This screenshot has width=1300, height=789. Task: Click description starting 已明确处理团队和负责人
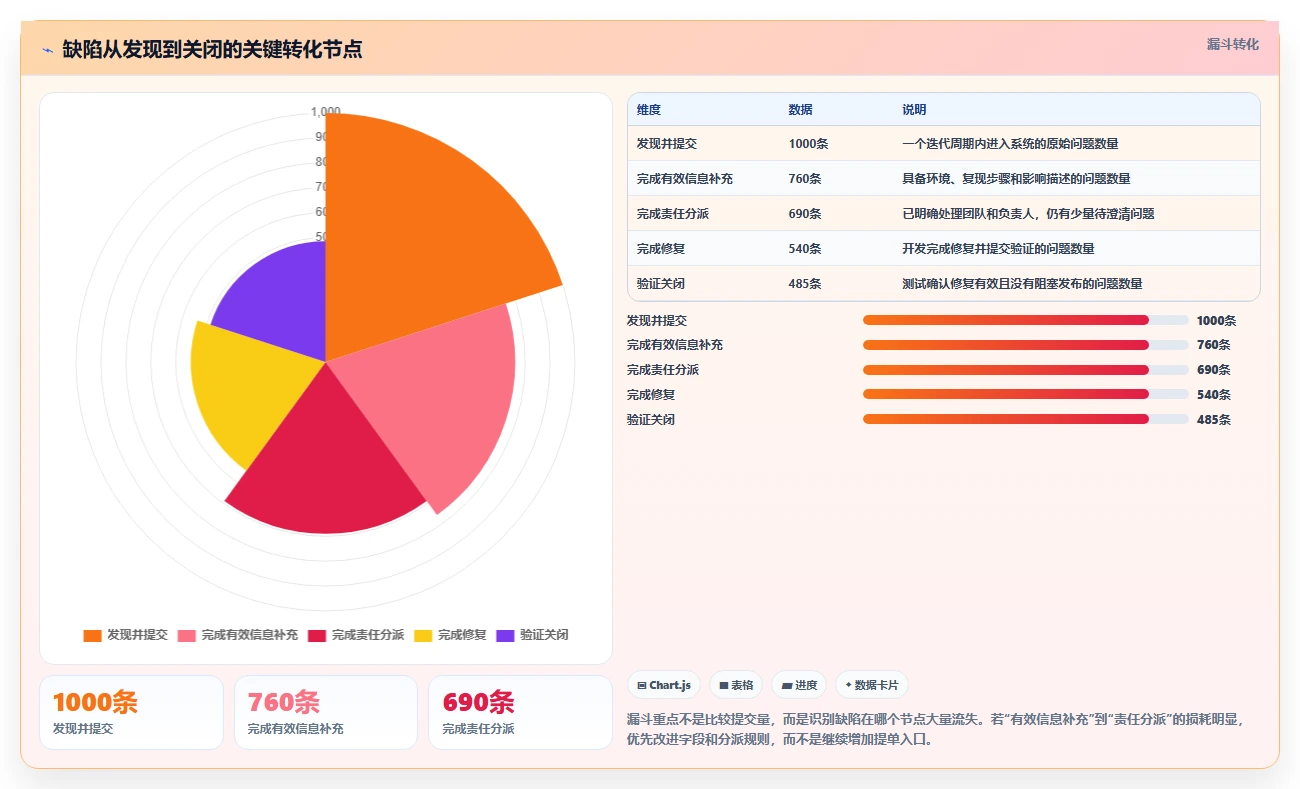[1028, 214]
